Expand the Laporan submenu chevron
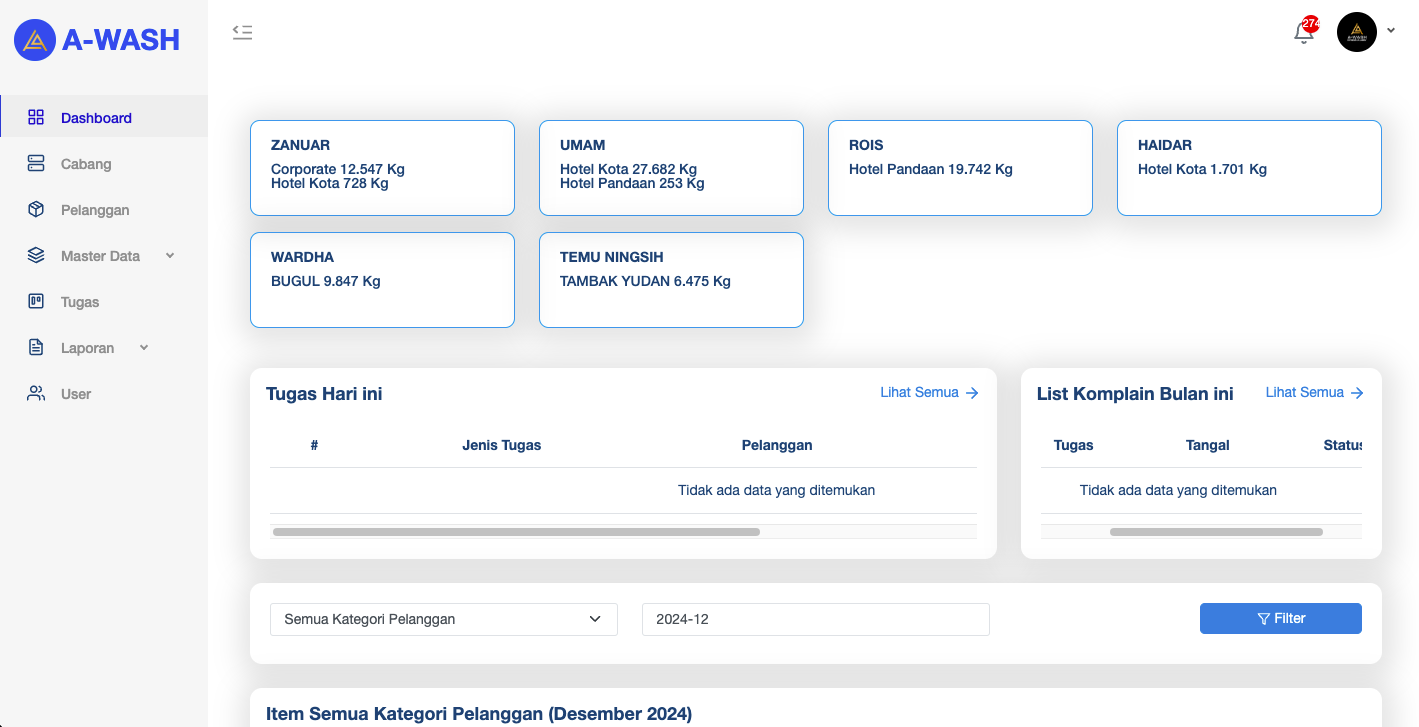Viewport: 1419px width, 727px height. point(143,347)
